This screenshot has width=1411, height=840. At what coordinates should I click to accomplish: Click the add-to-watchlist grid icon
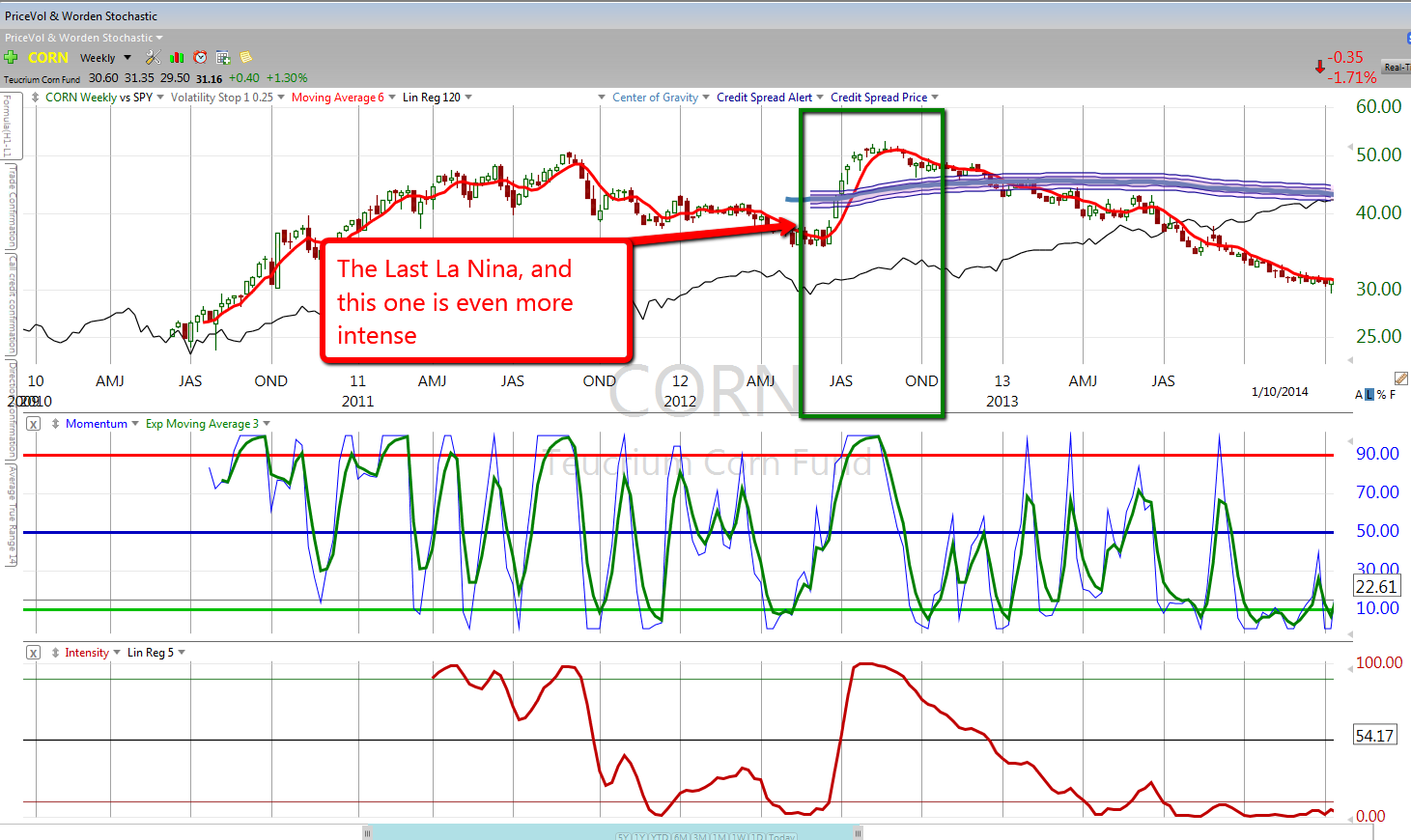tap(223, 57)
